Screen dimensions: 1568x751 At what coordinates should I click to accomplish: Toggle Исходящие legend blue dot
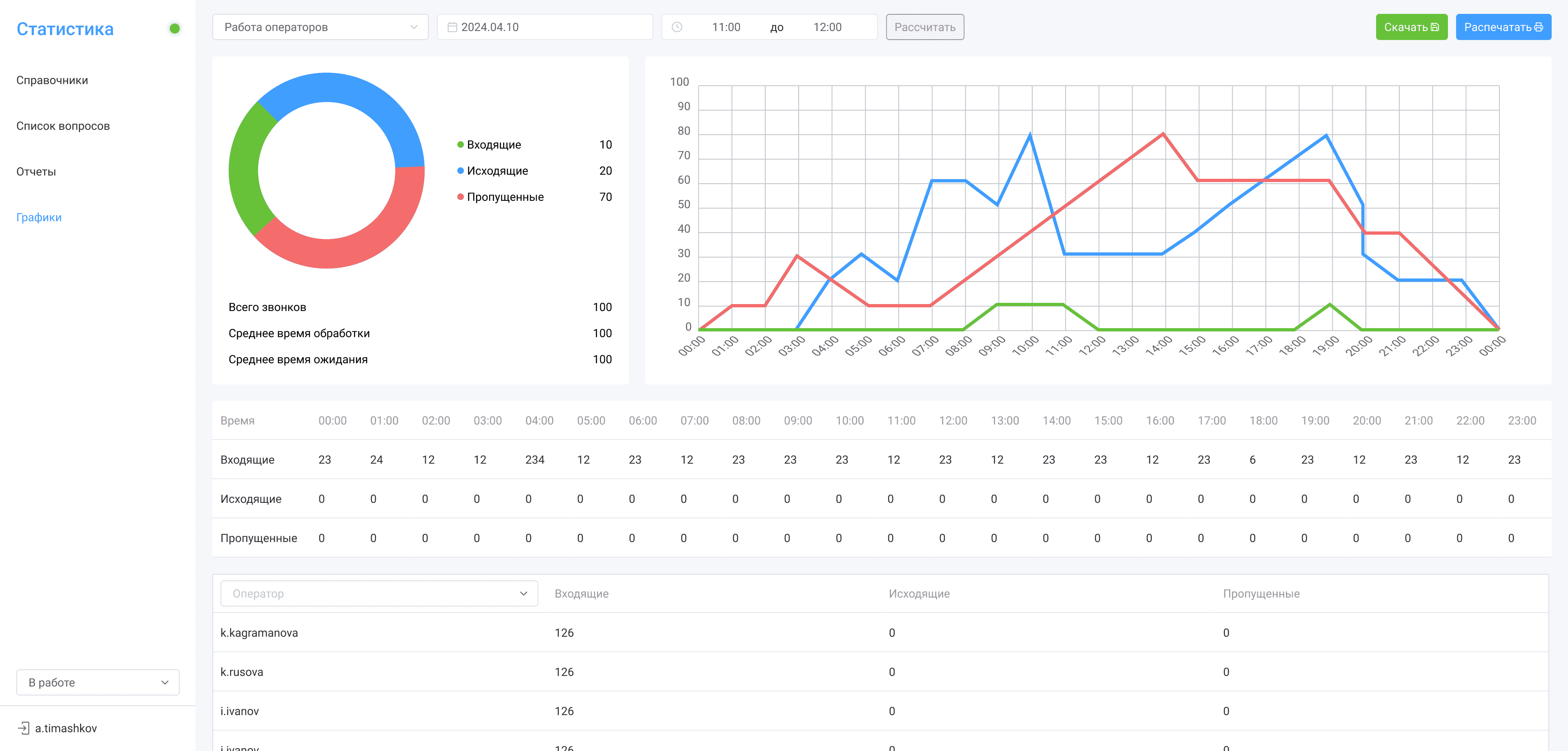point(460,171)
